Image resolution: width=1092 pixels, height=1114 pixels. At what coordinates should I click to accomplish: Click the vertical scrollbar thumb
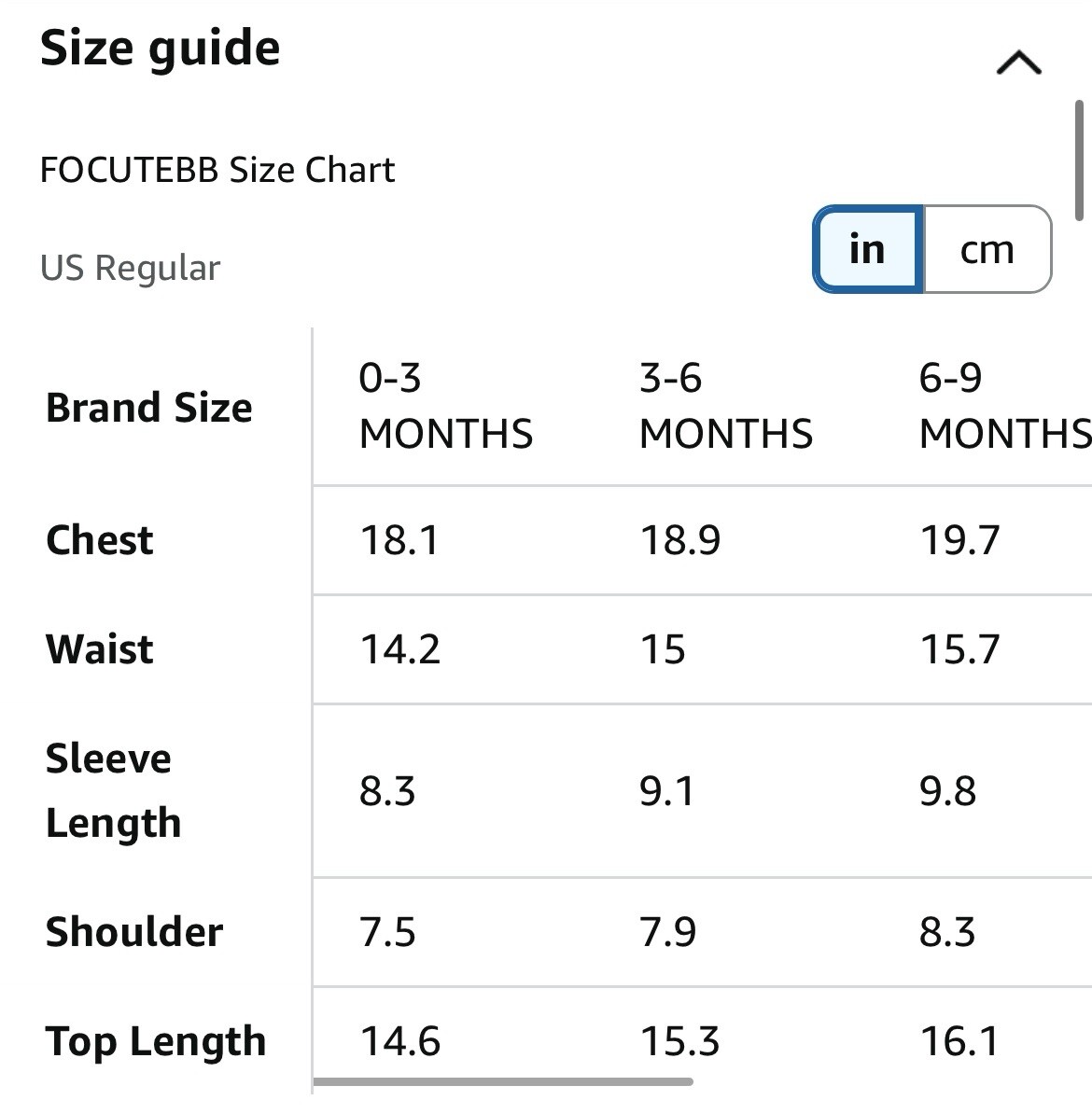click(x=1079, y=160)
